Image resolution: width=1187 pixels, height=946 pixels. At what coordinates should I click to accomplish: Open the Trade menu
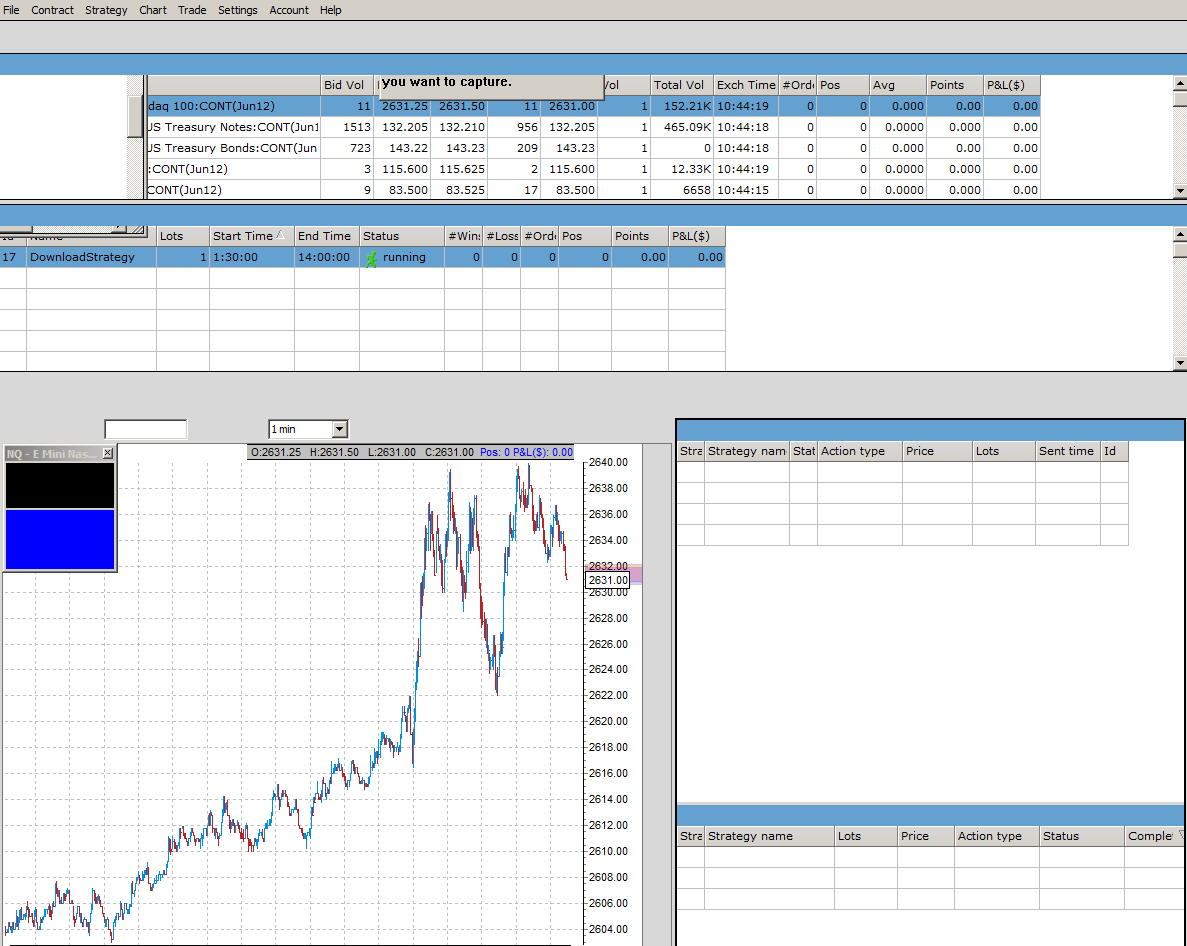pos(192,10)
